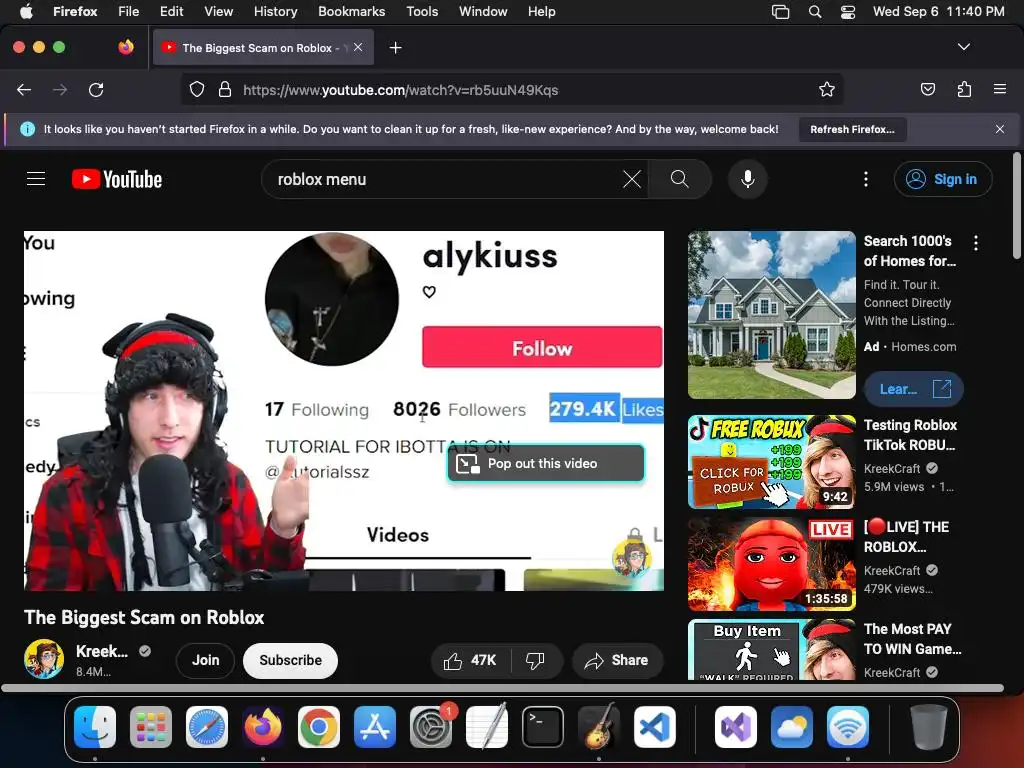Close The Biggest Scam on Roblox tab

coord(358,47)
